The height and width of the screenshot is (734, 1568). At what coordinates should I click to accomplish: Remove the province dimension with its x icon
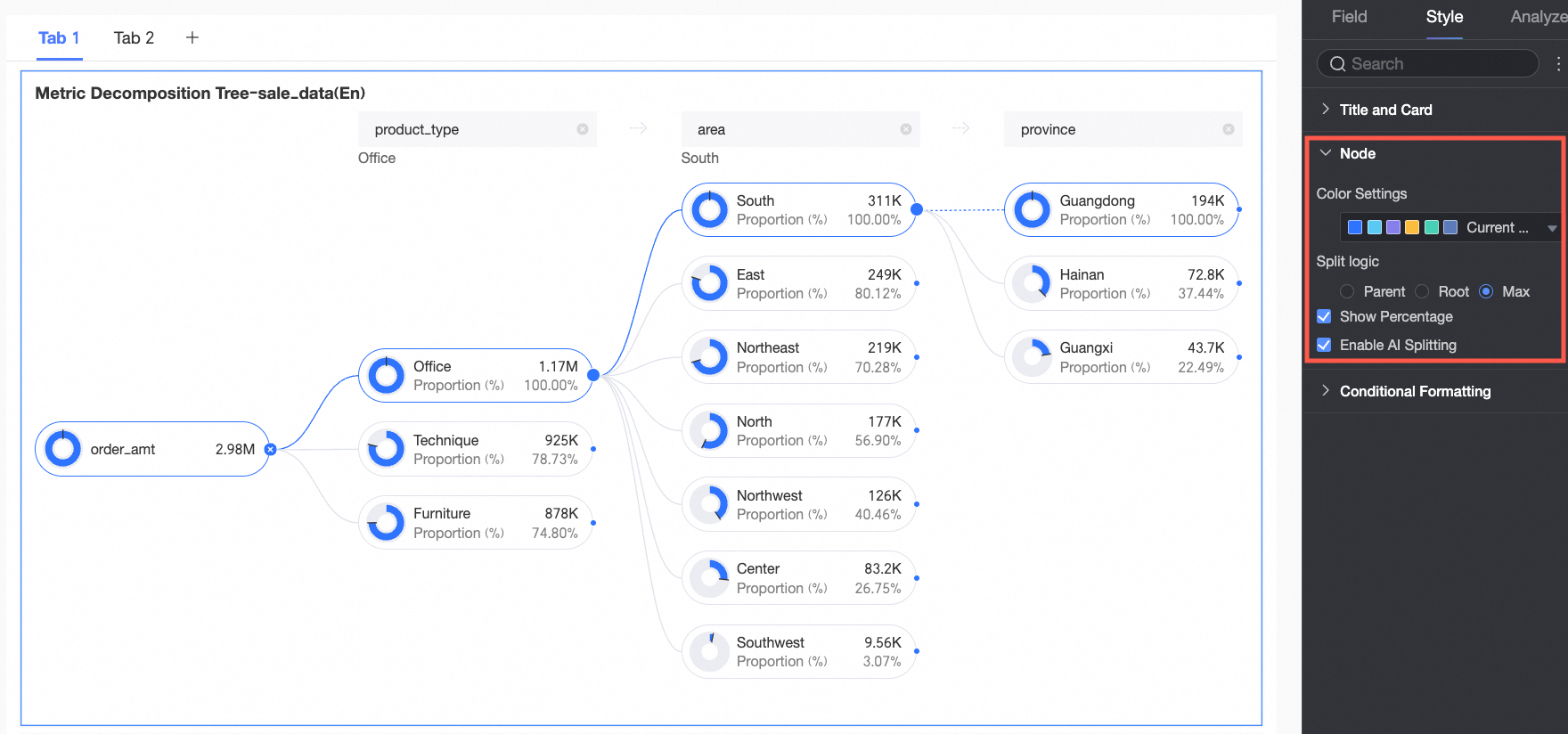tap(1229, 129)
